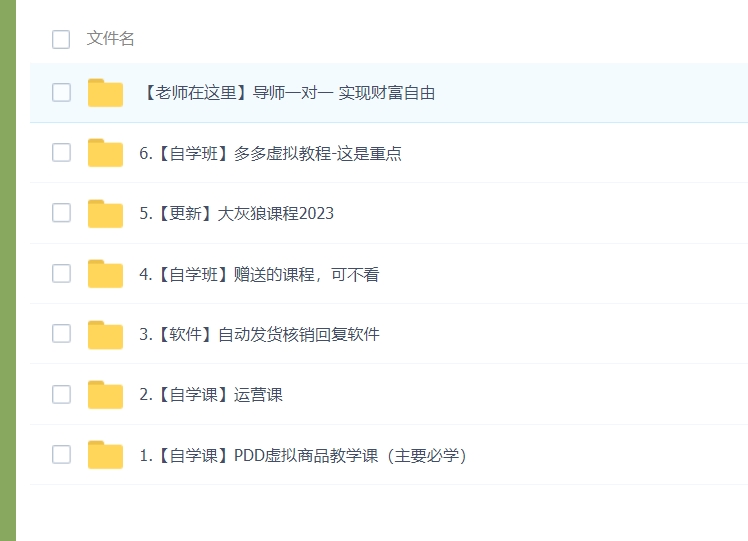Tick checkbox for 2.【自学课】运营课
Viewport: 748px width, 541px height.
pyautogui.click(x=61, y=395)
